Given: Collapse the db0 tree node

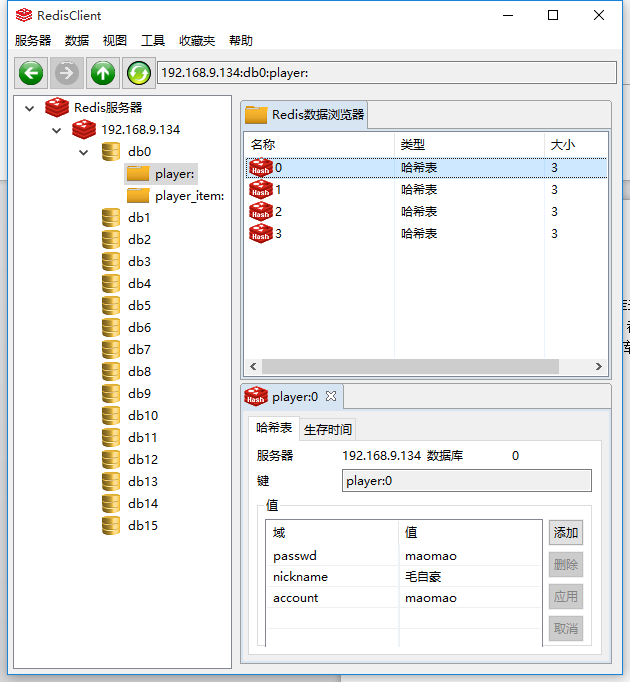Looking at the screenshot, I should coord(84,152).
